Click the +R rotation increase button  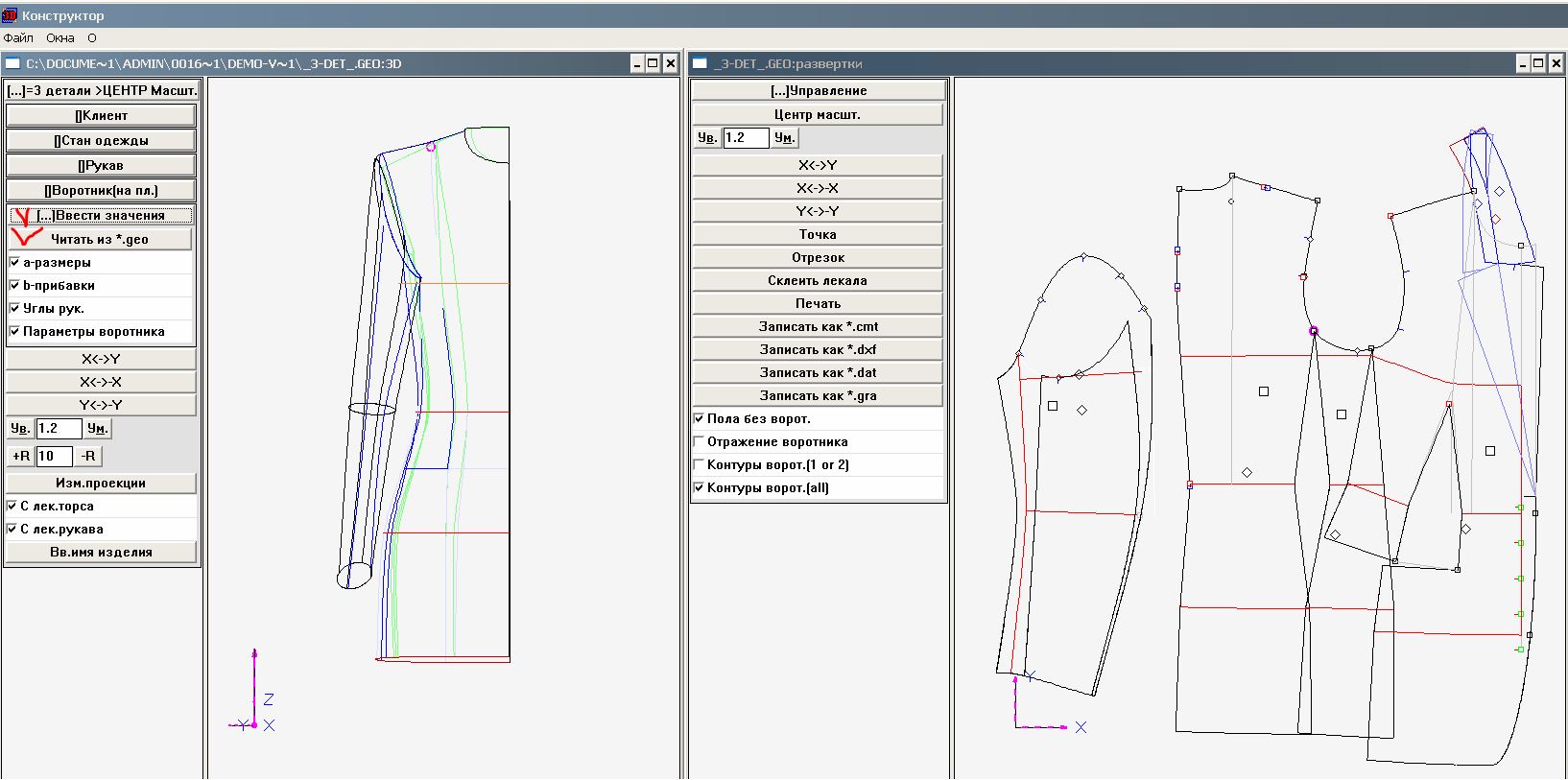click(x=20, y=456)
